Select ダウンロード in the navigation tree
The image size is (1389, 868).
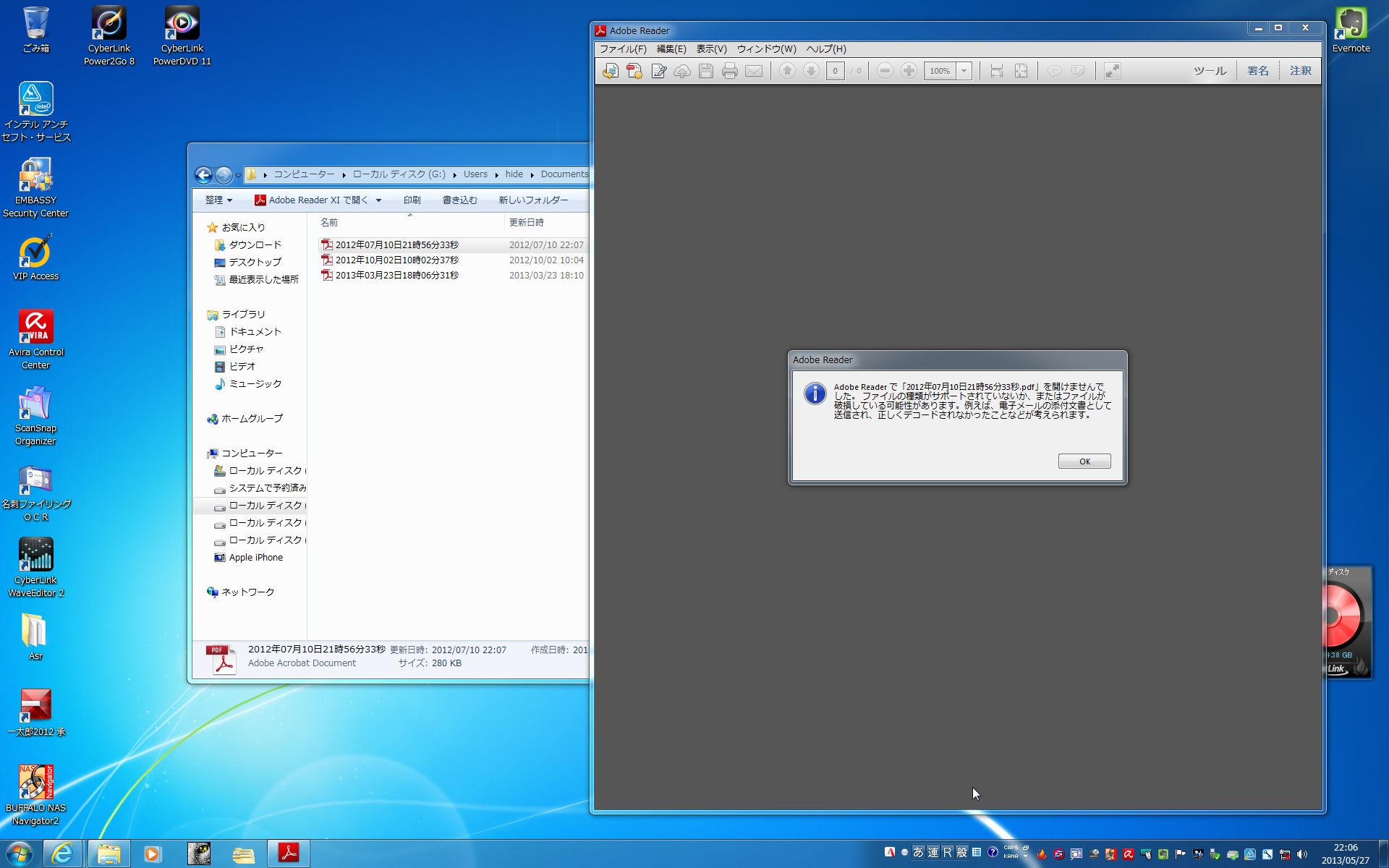click(x=255, y=245)
